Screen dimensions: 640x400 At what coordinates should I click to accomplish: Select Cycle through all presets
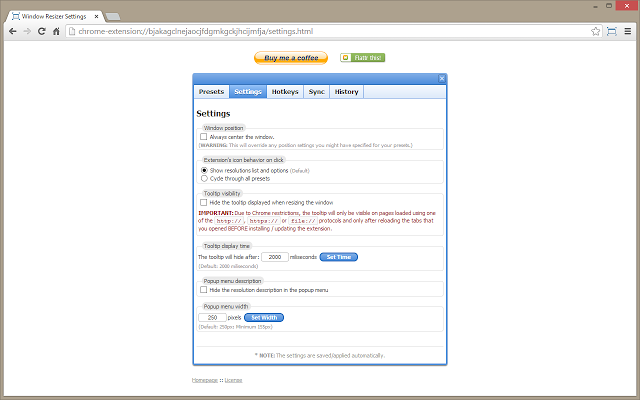click(204, 177)
